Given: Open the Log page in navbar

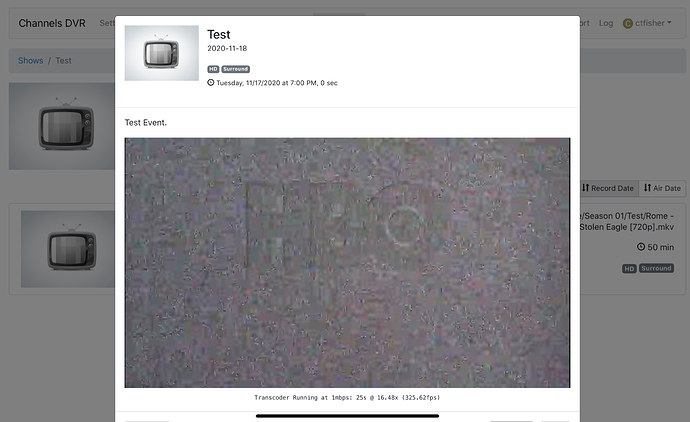Looking at the screenshot, I should coord(606,23).
